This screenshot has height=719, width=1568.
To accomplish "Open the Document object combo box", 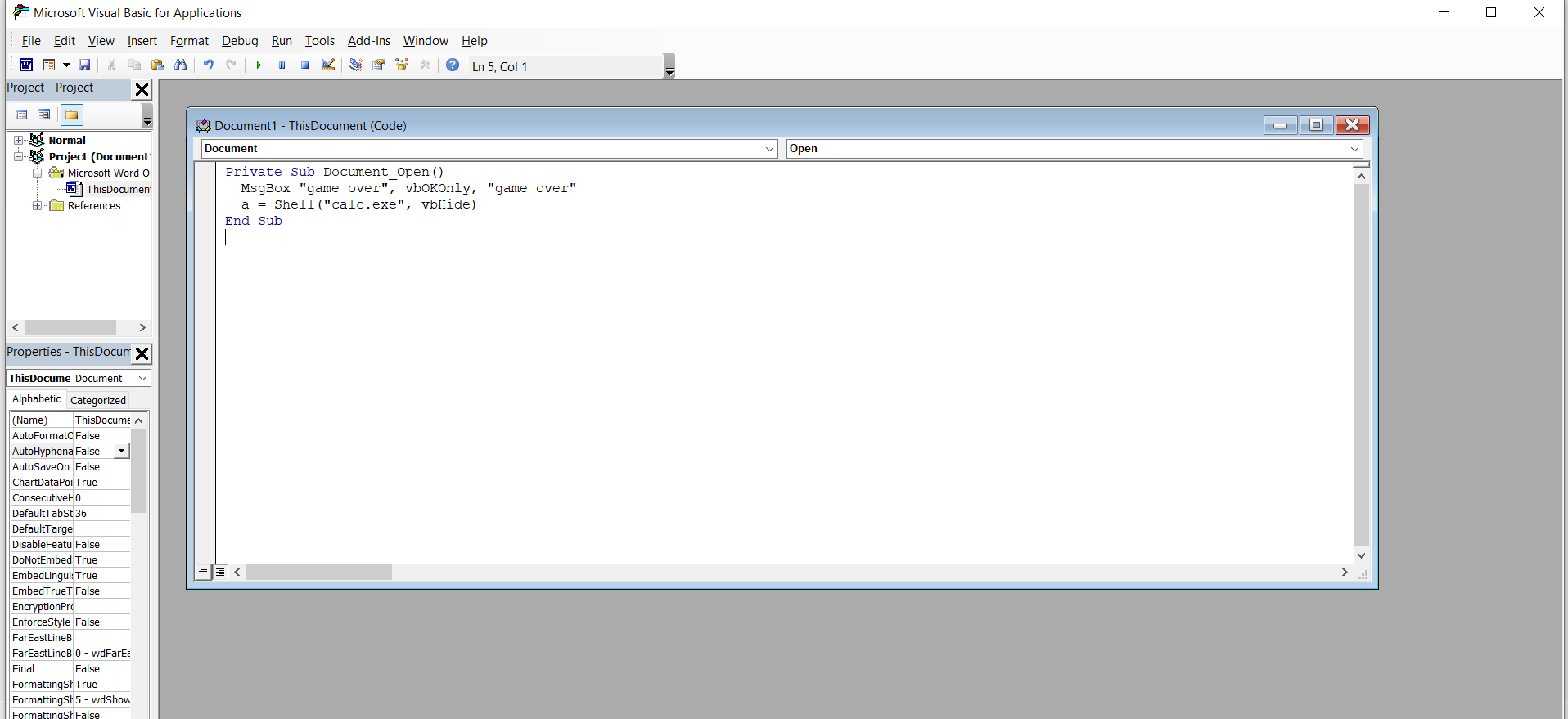I will coord(489,149).
